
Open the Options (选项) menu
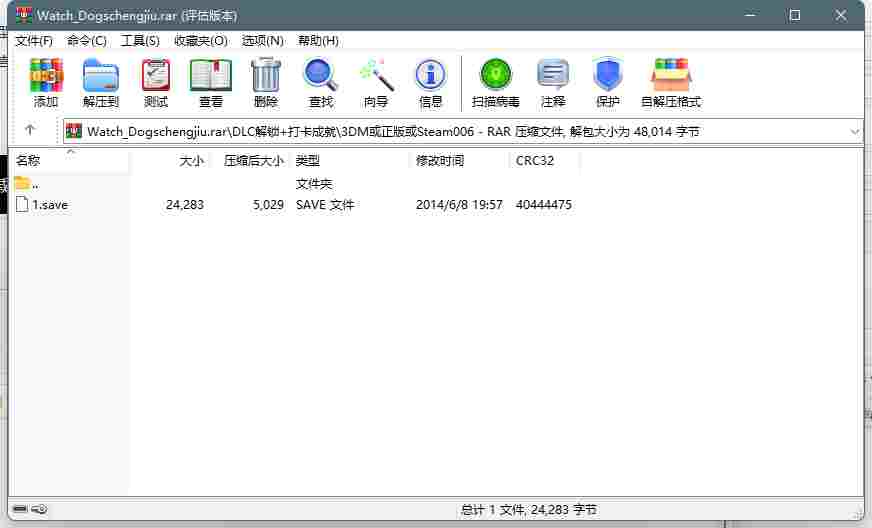pos(262,41)
